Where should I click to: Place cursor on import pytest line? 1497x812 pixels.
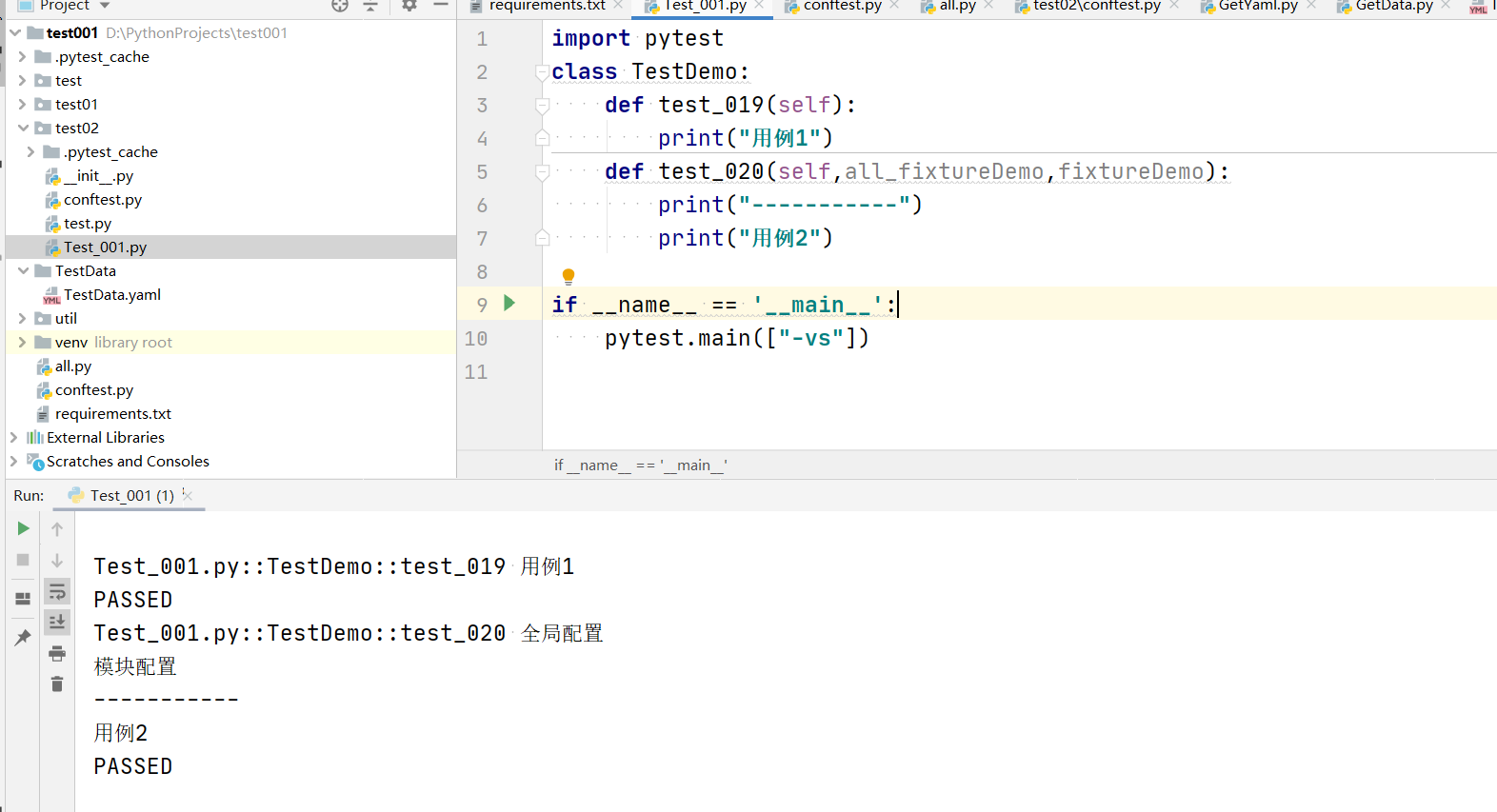tap(637, 38)
